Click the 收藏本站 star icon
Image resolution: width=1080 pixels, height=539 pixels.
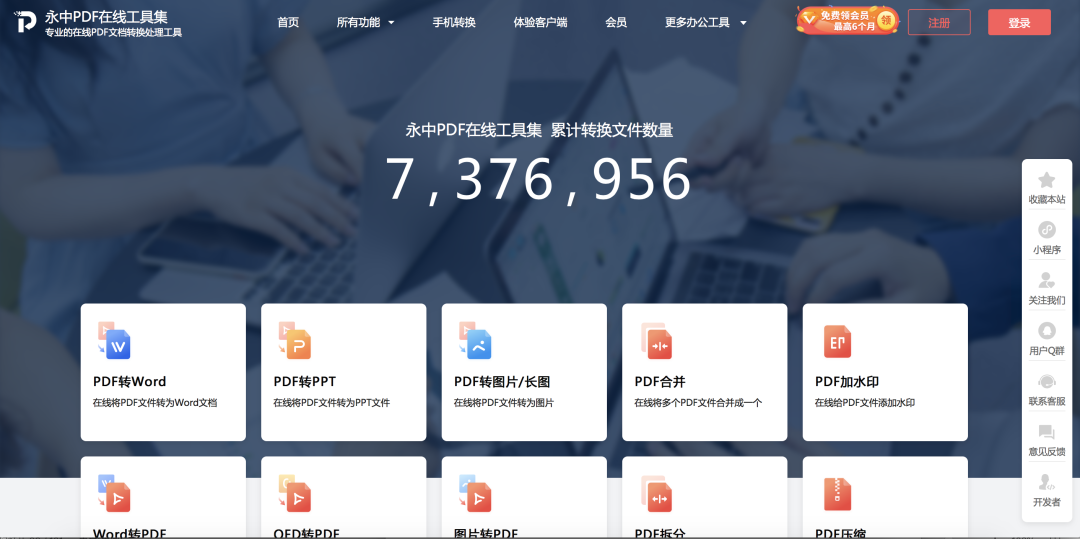pos(1046,180)
